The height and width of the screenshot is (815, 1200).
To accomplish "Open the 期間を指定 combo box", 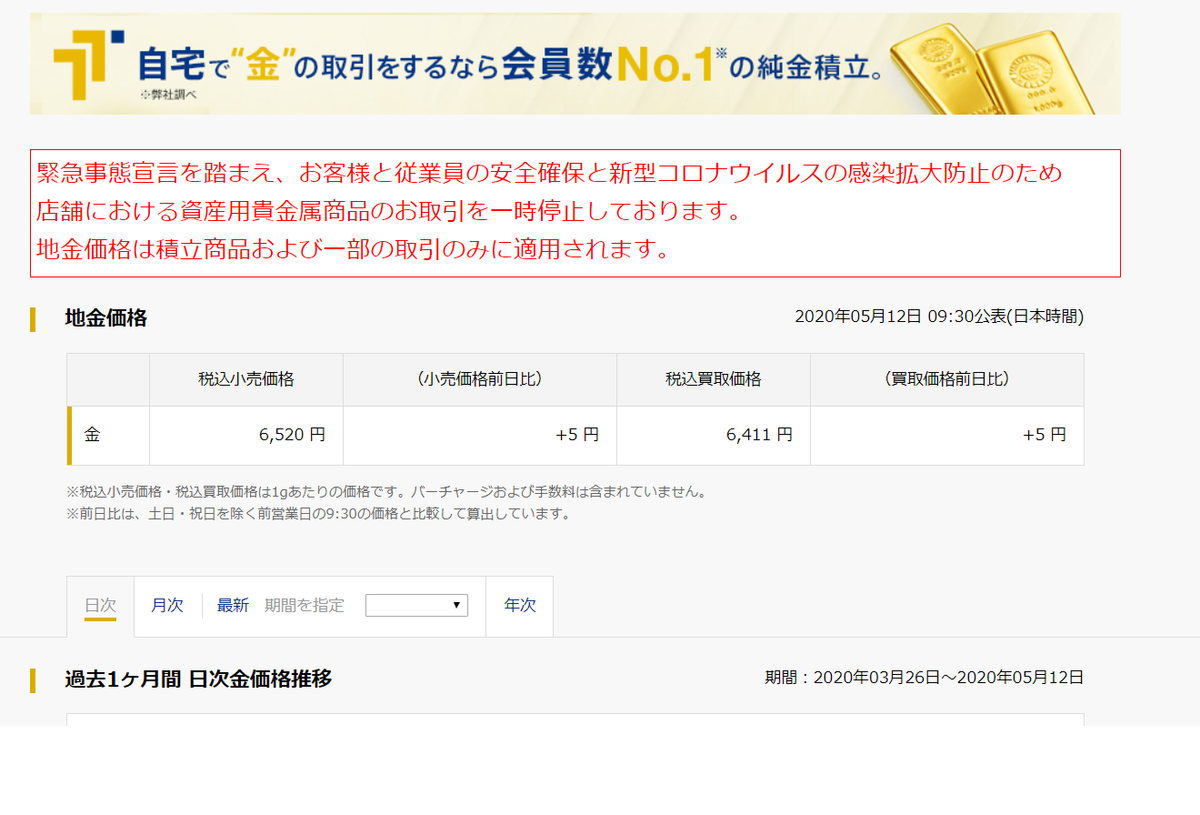I will point(417,604).
